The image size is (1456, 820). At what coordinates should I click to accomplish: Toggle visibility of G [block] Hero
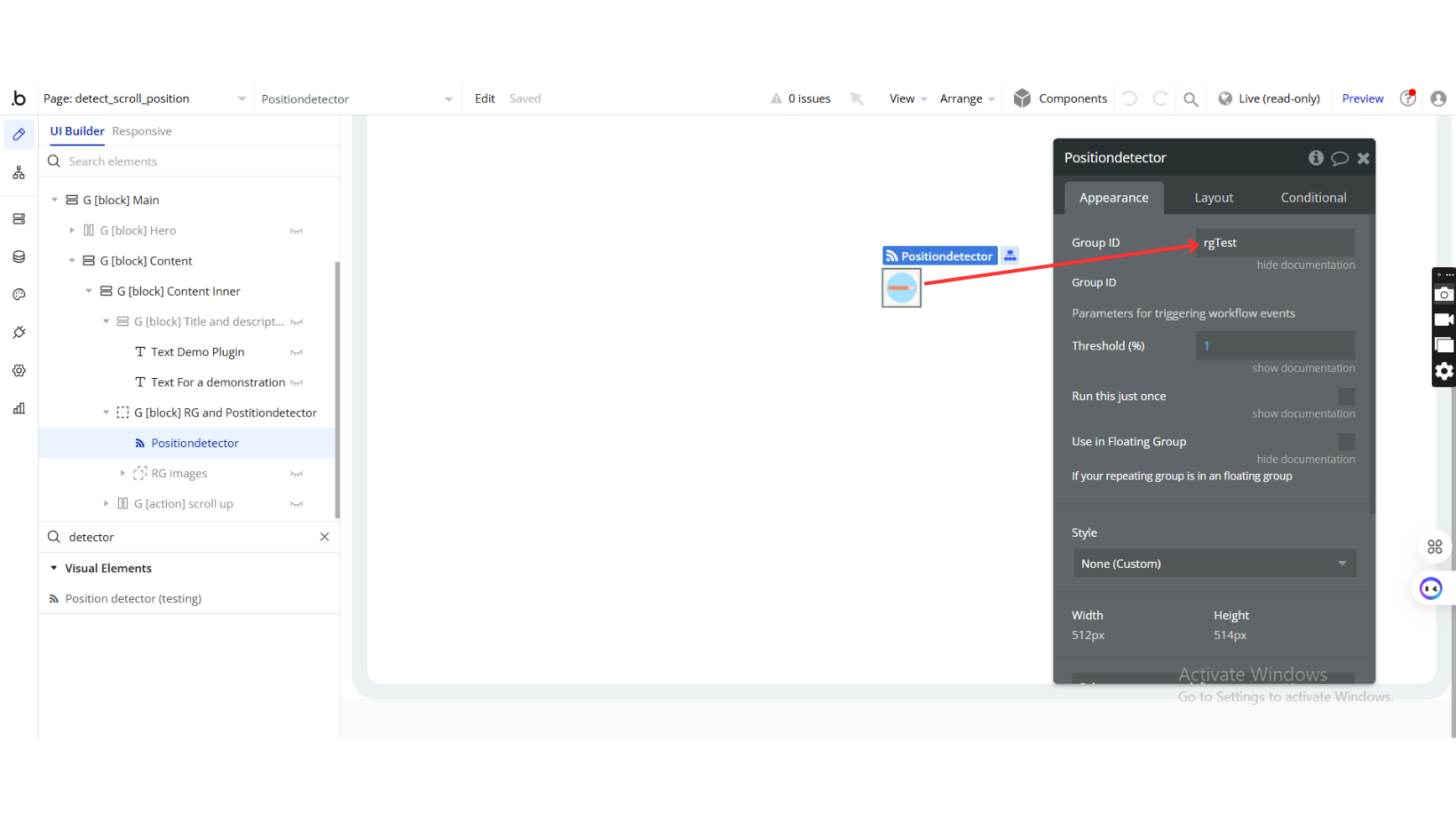coord(297,231)
